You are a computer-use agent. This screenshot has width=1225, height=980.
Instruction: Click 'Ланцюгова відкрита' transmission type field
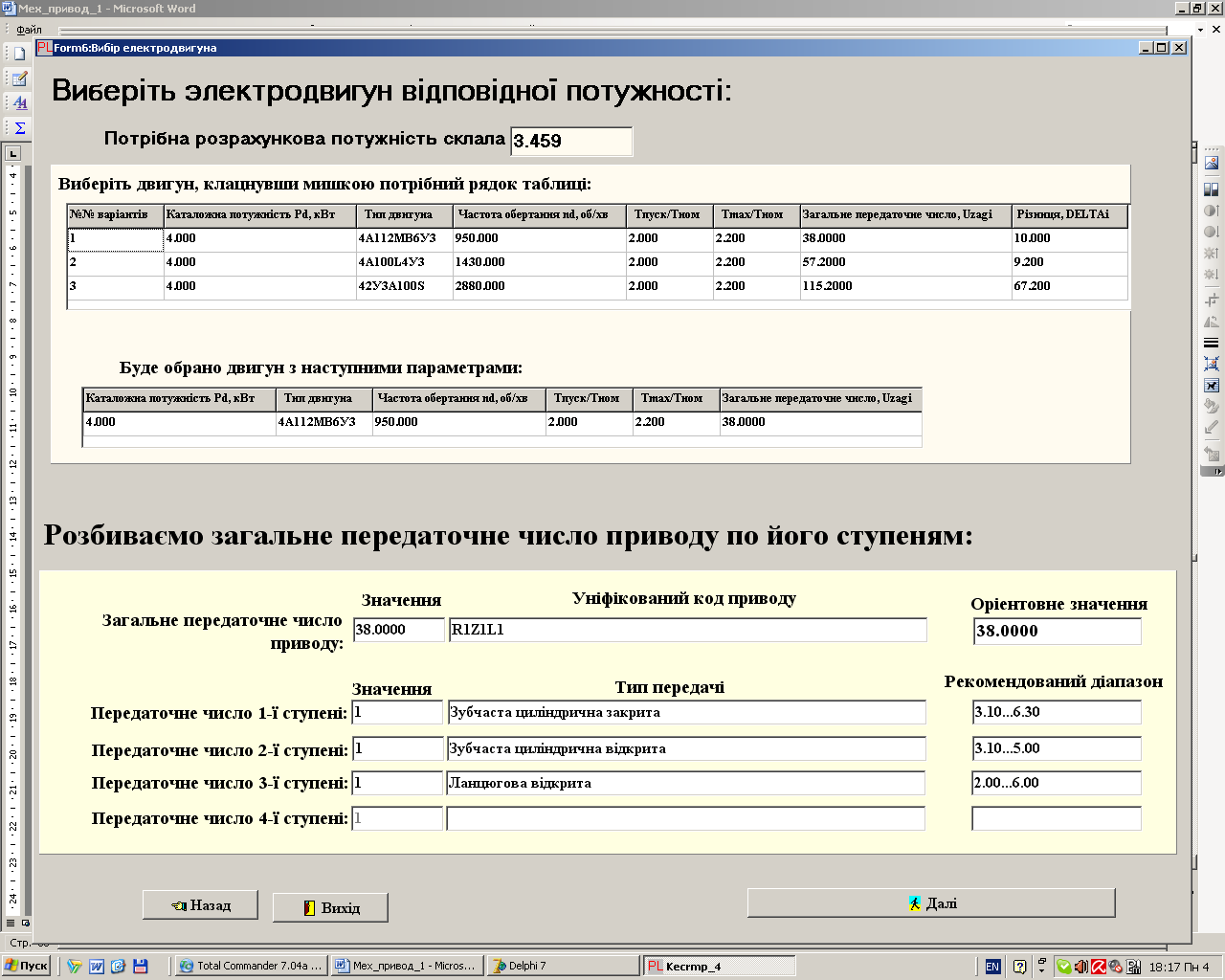click(686, 783)
